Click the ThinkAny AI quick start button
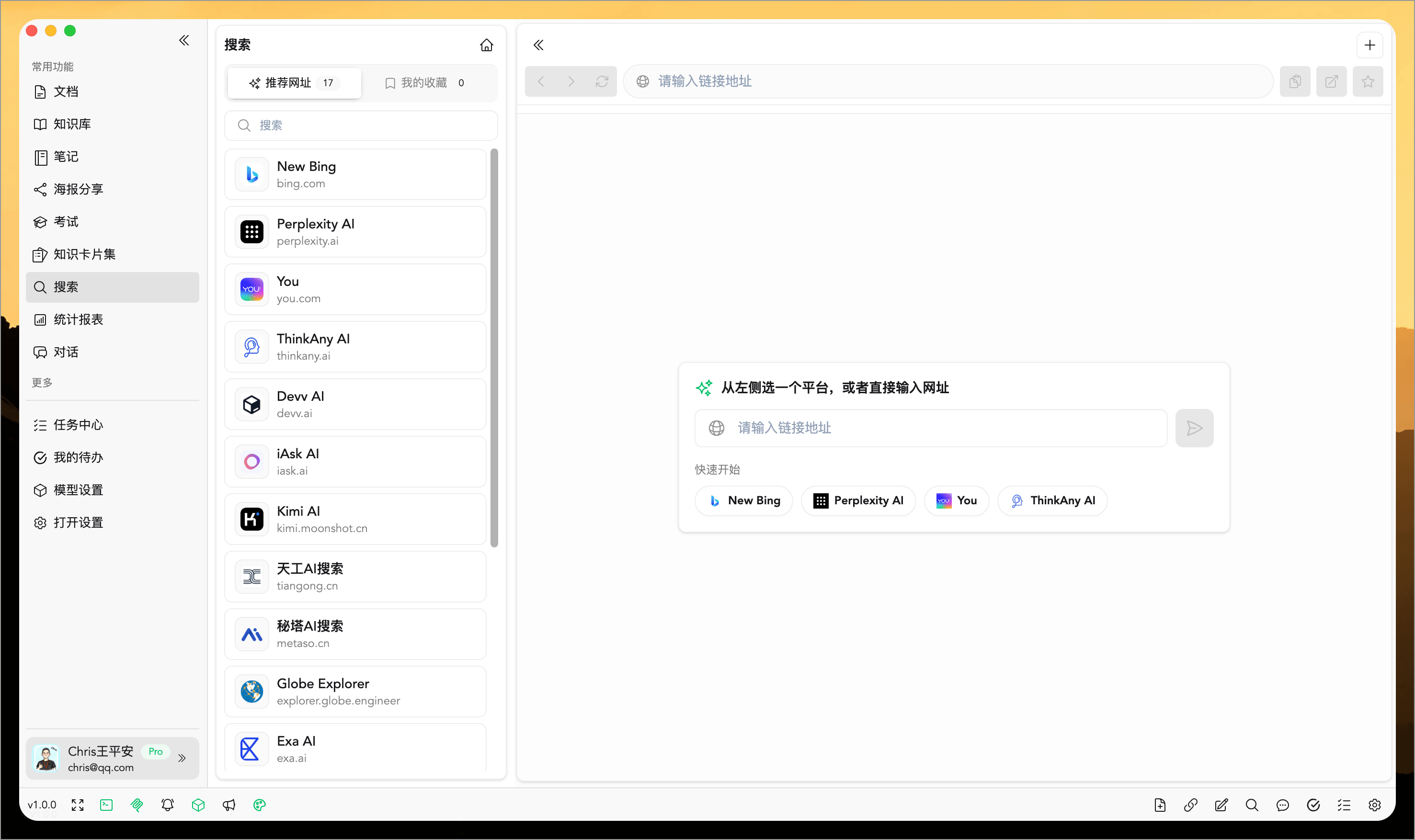This screenshot has width=1415, height=840. (1052, 500)
